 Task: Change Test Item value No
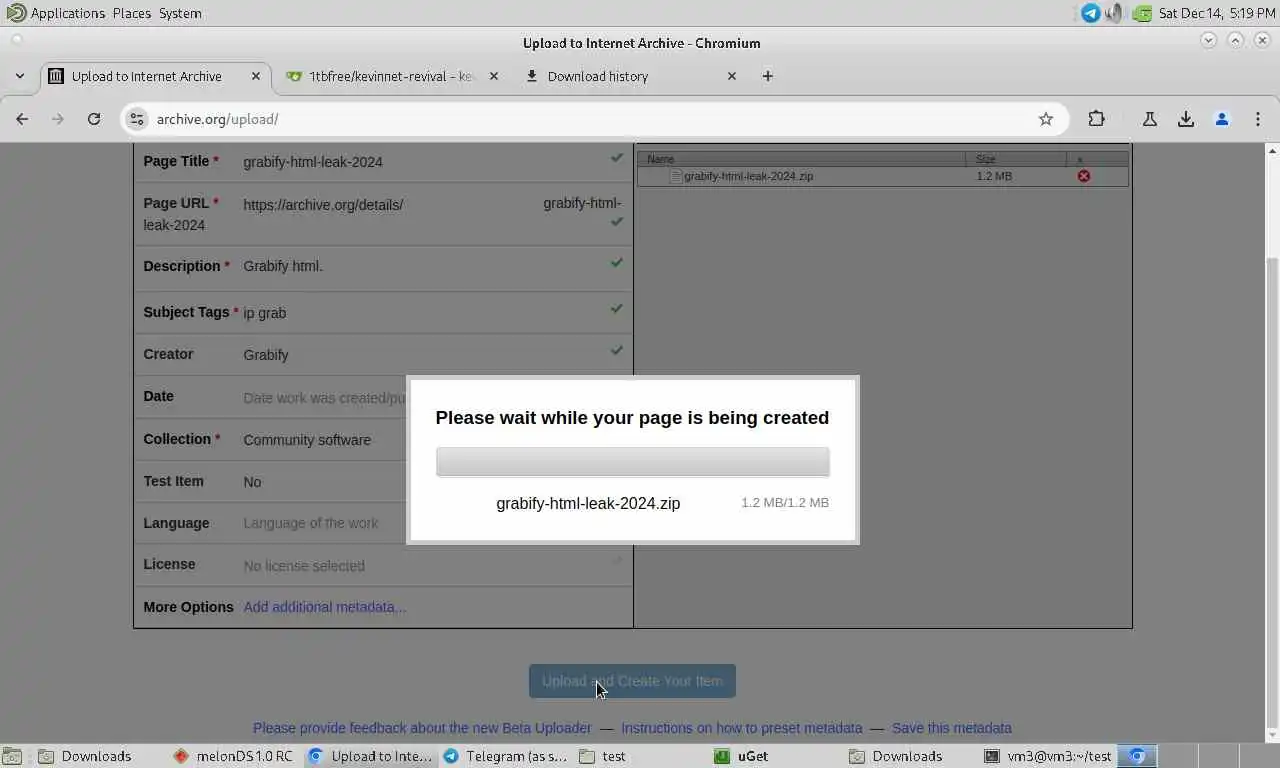[x=252, y=482]
